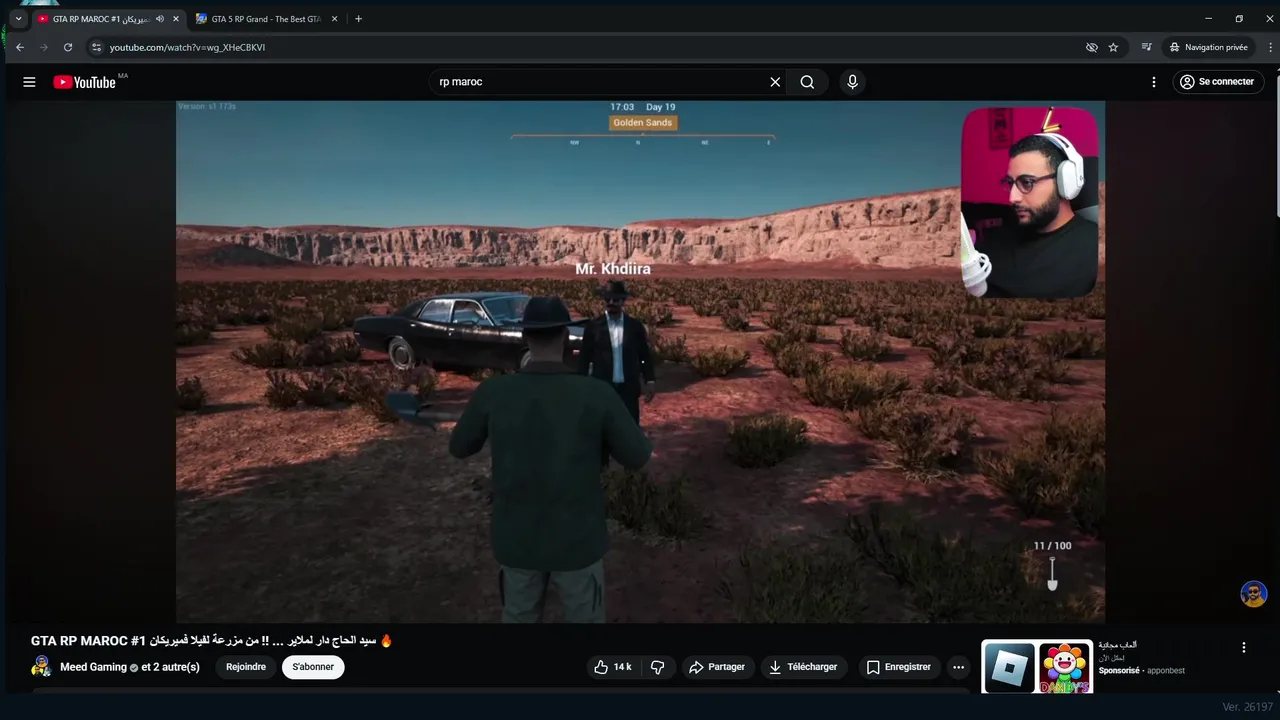
Task: Mute the tab via its speaker icon
Action: 160,19
